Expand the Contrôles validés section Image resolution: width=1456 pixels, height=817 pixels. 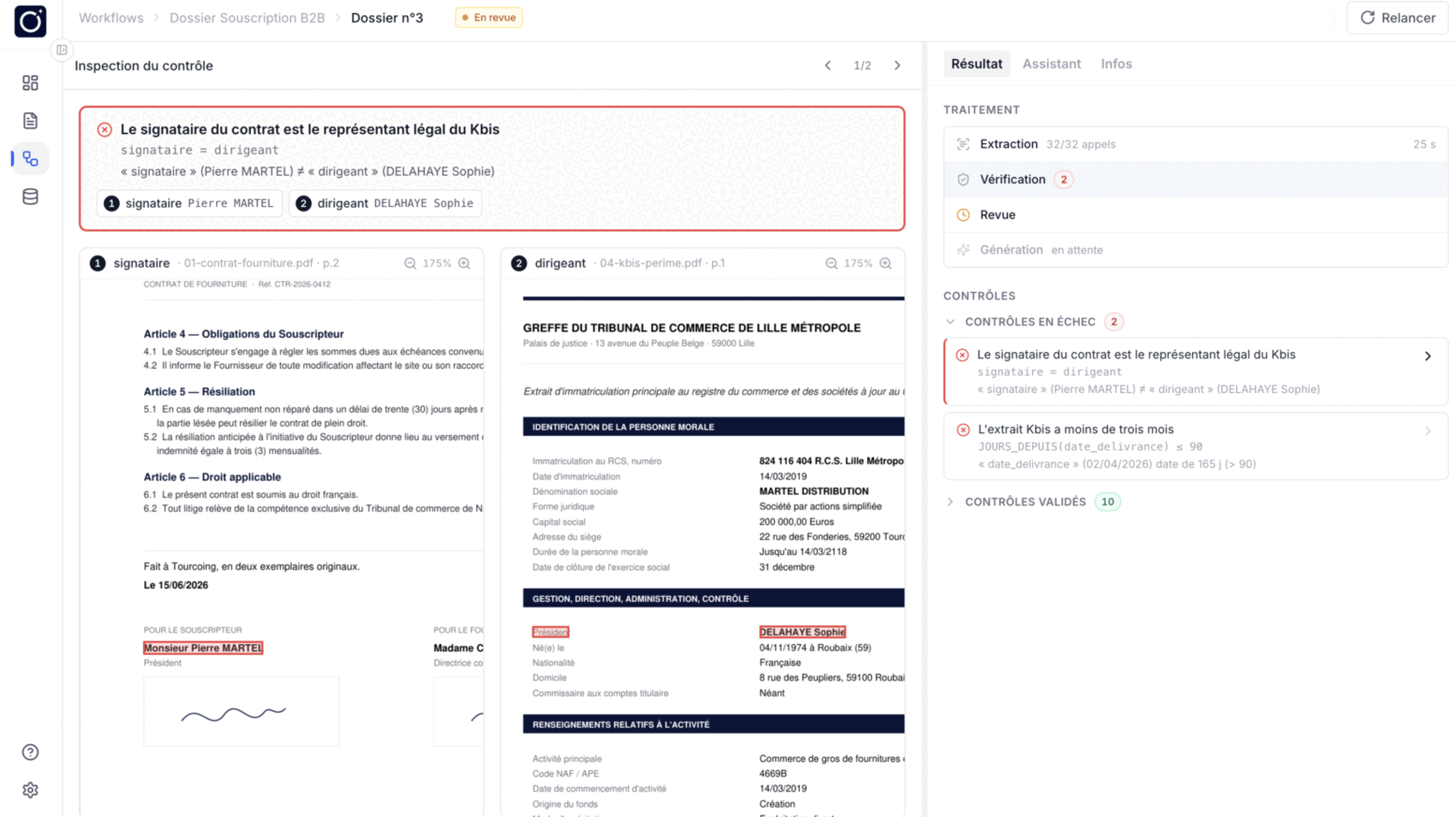(x=950, y=502)
